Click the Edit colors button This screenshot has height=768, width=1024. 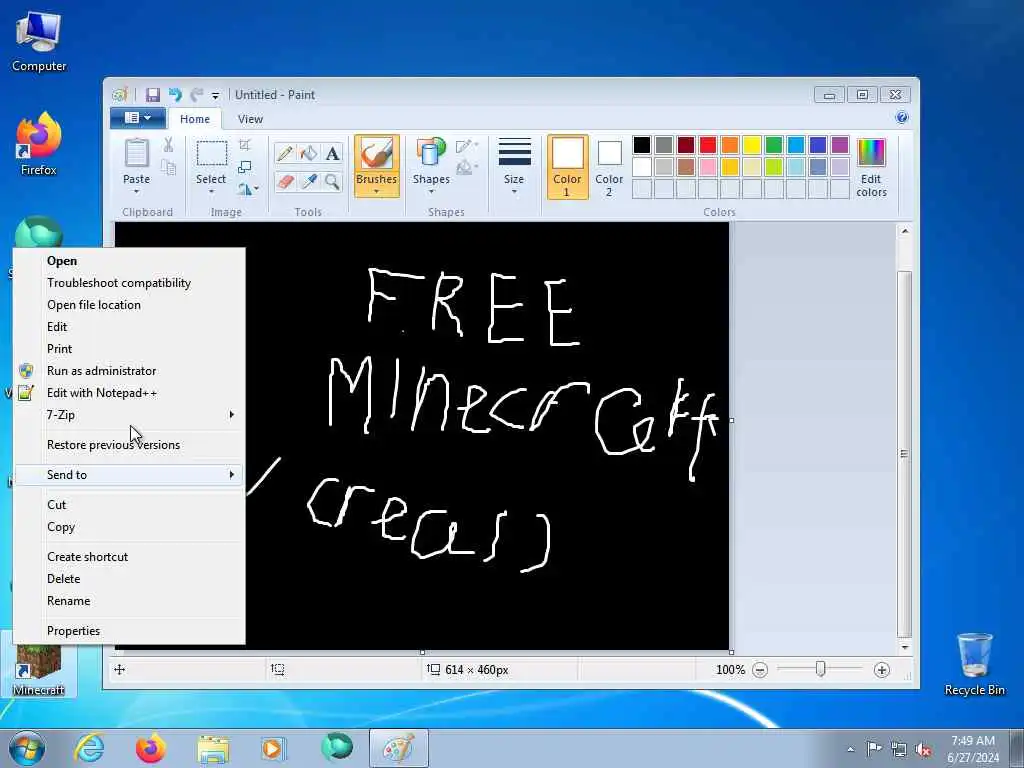(871, 168)
